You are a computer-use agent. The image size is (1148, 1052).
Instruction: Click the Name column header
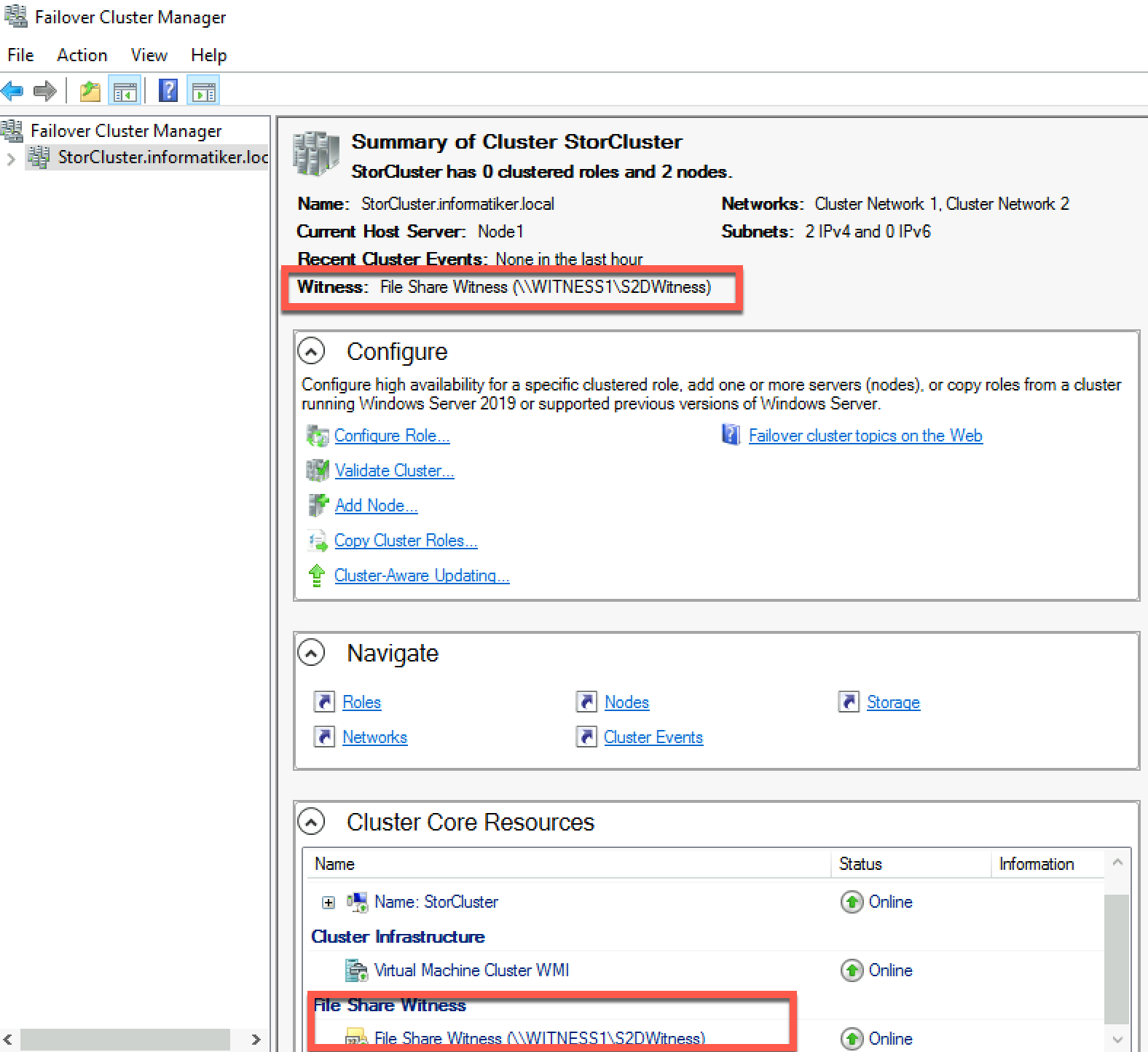pyautogui.click(x=568, y=864)
